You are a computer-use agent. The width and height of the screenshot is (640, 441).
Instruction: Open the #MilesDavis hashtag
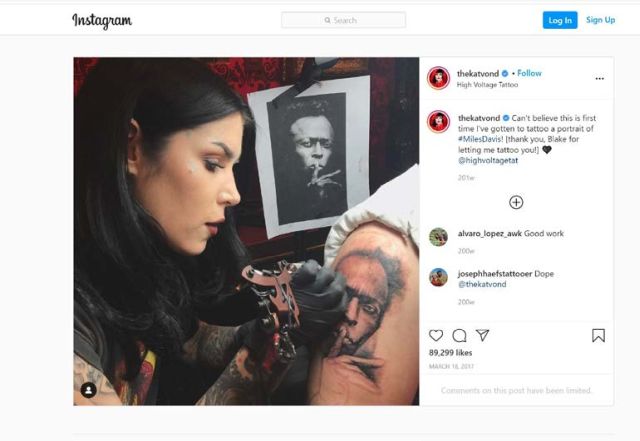[x=480, y=139]
